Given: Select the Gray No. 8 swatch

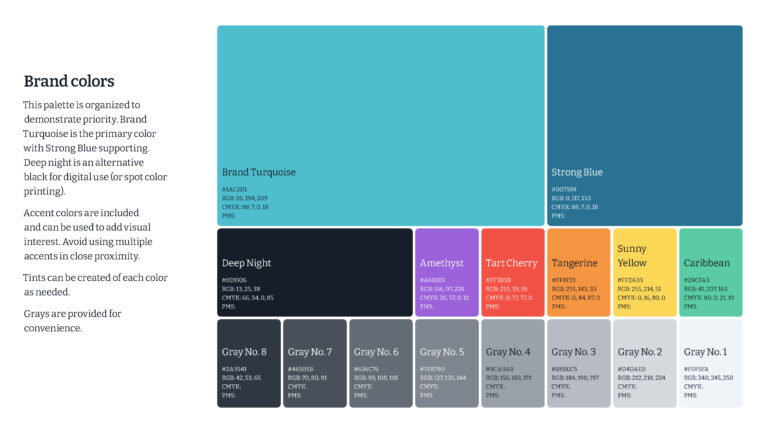Looking at the screenshot, I should pyautogui.click(x=249, y=363).
